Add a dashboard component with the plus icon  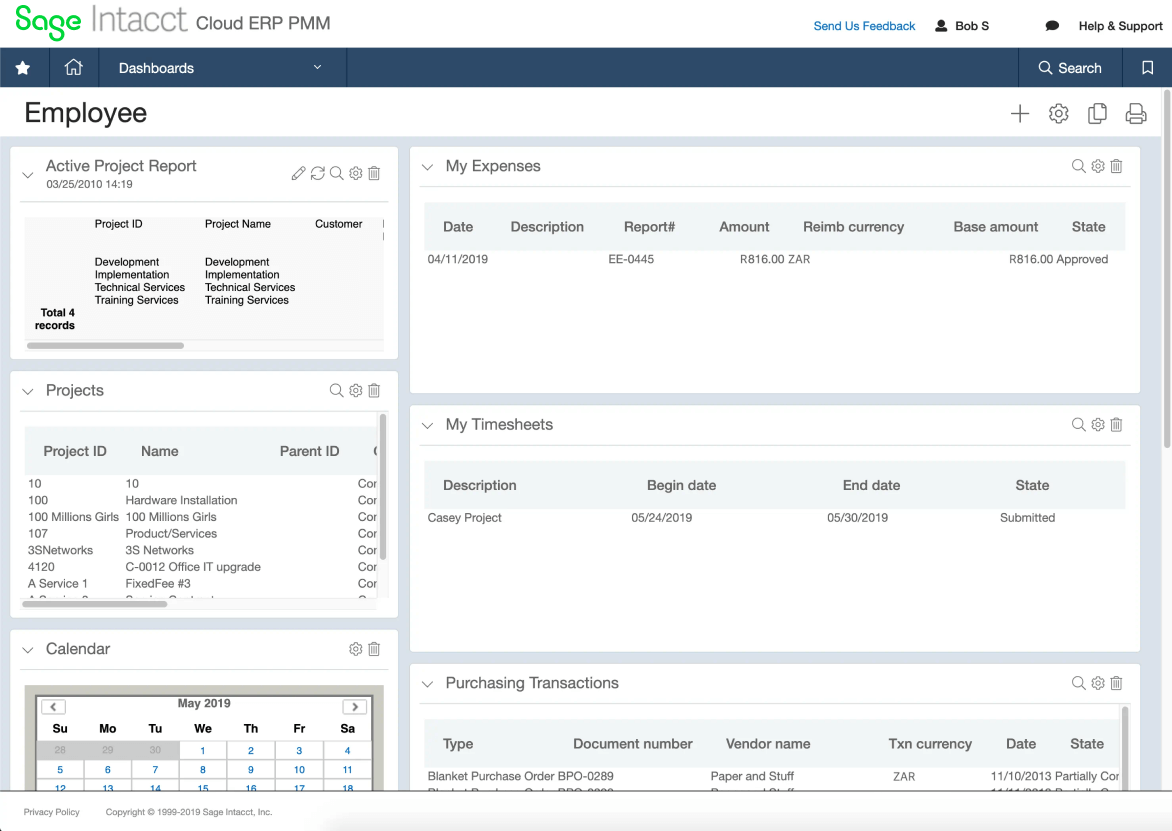(x=1020, y=114)
